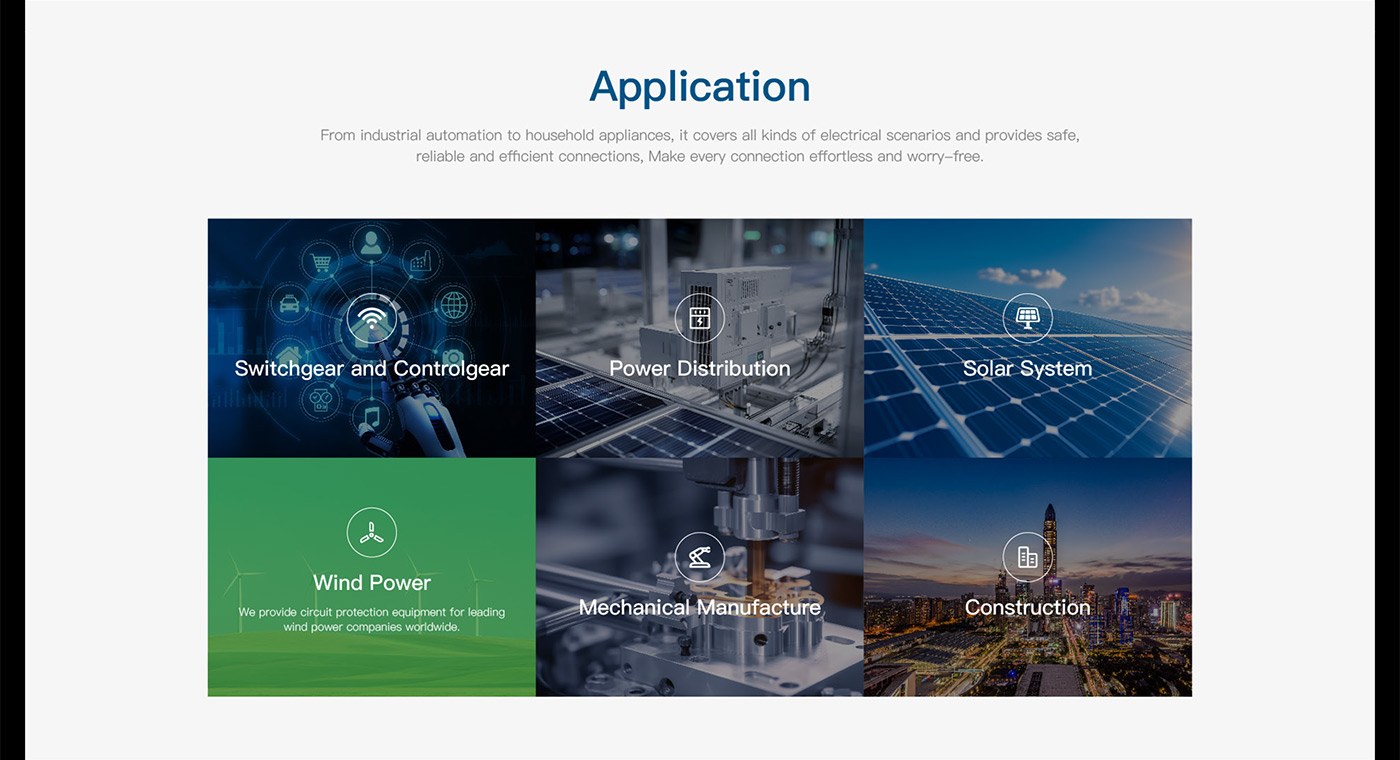Click the Wi-Fi icon above Switchgear and Controlgear
The height and width of the screenshot is (760, 1400).
tap(371, 319)
